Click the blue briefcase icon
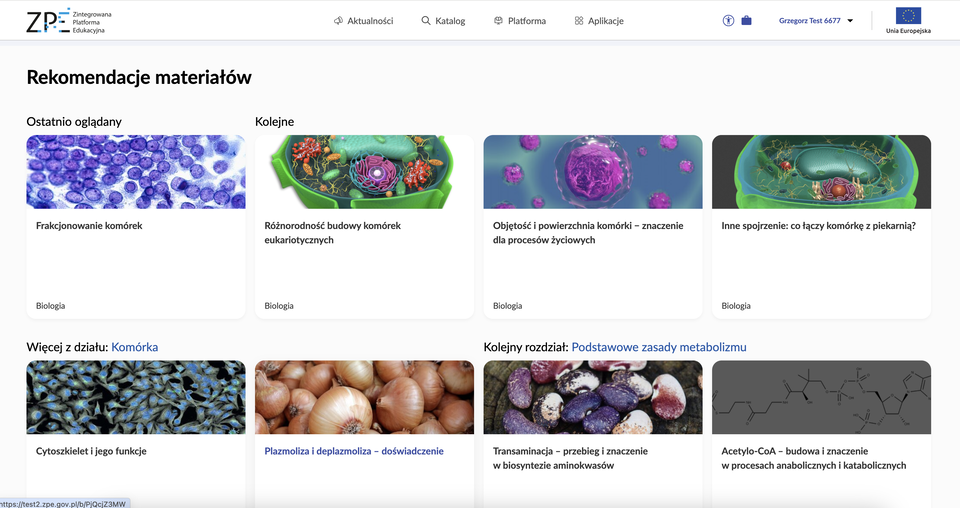Viewport: 960px width, 508px height. tap(746, 20)
